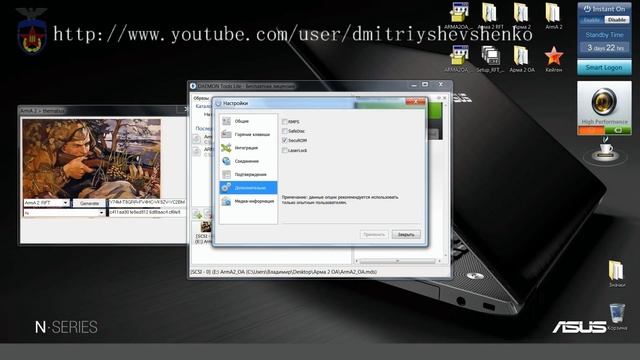This screenshot has height=360, width=640.
Task: Open the Арма 2 OA desktop folder
Action: tap(521, 59)
